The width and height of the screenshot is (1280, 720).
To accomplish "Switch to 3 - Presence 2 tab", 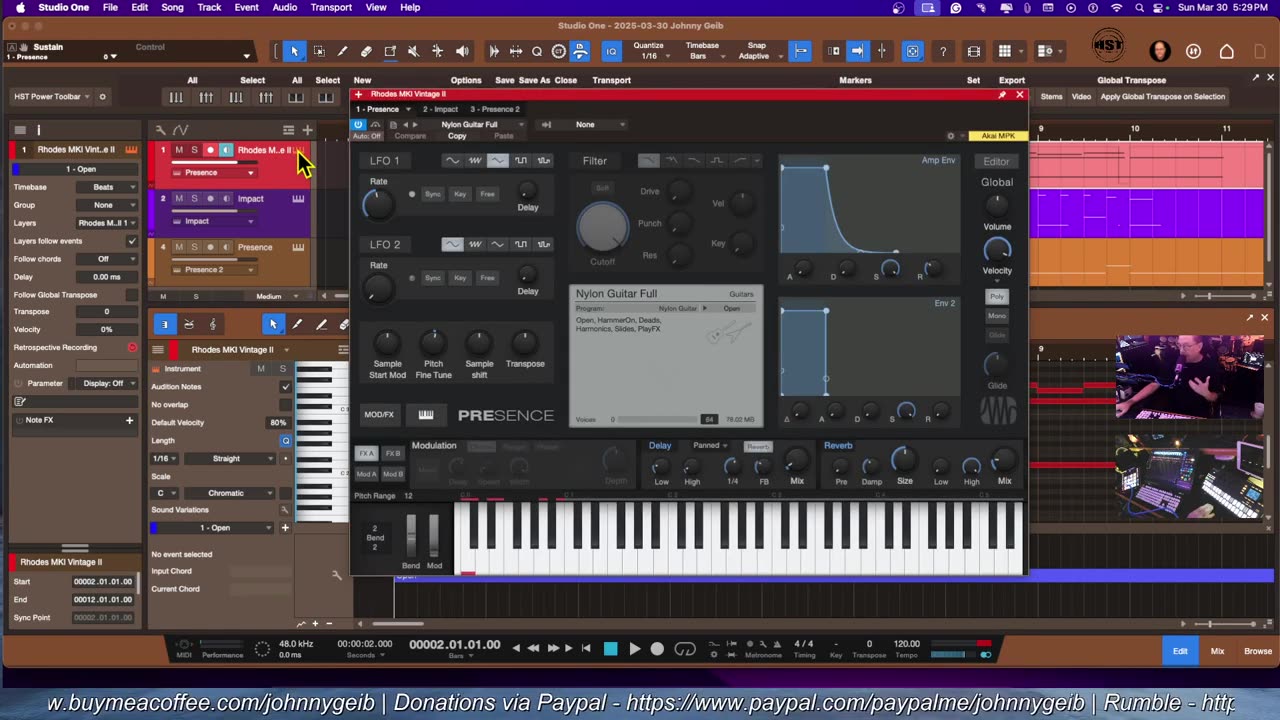I will click(x=495, y=109).
